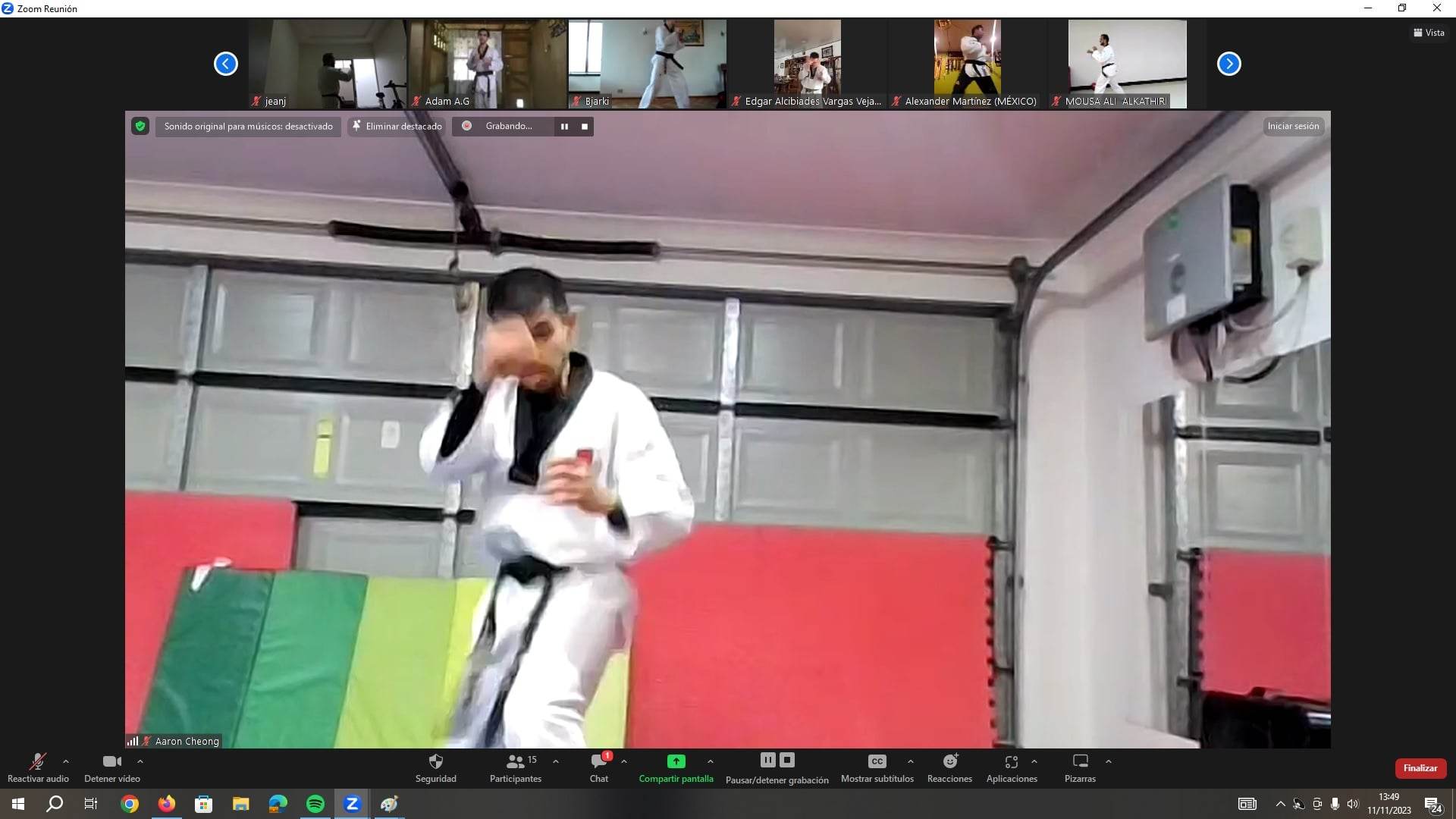Viewport: 1456px width, 819px height.
Task: Pause recording via top Grabando pause icon
Action: 564,127
